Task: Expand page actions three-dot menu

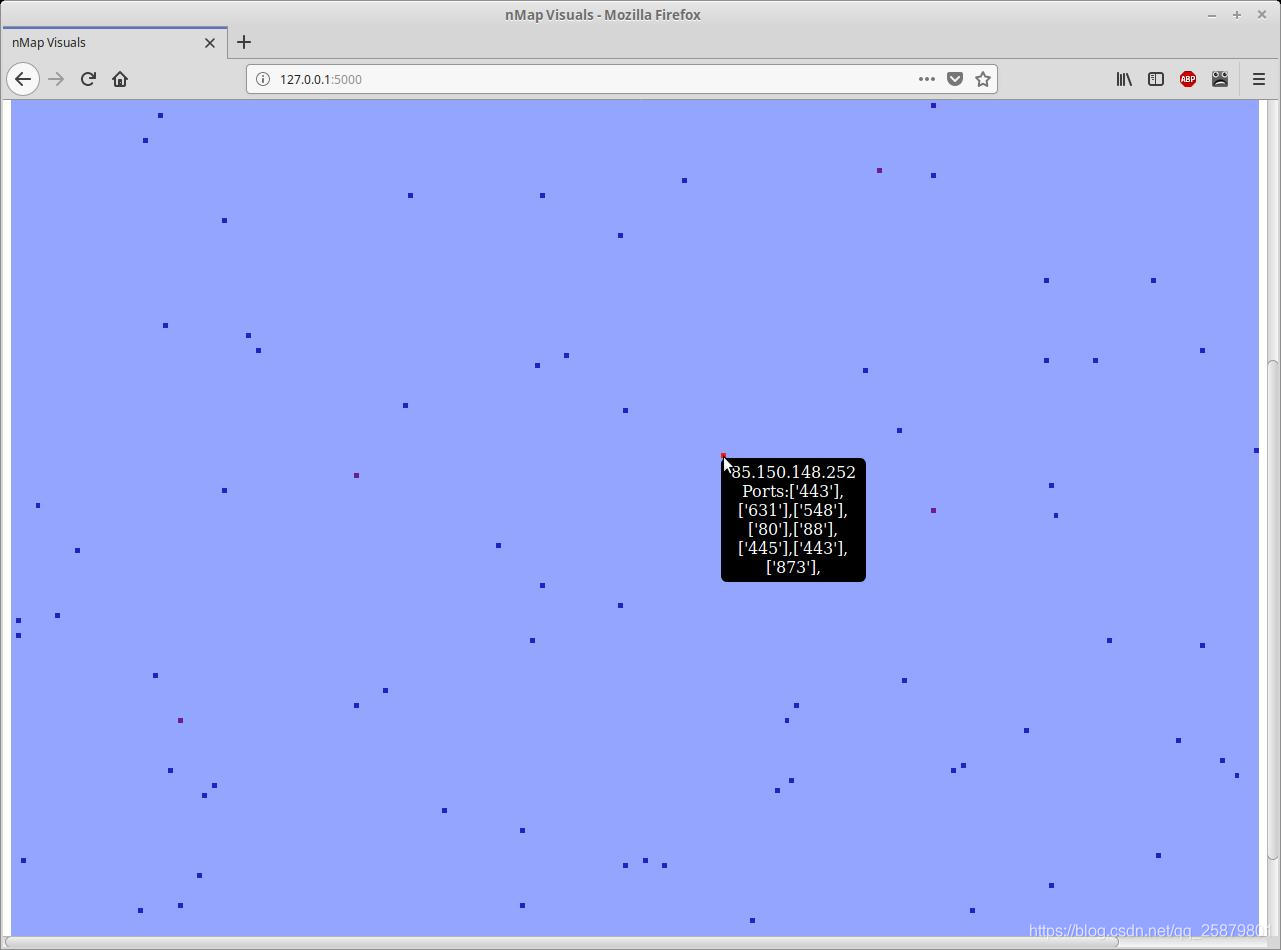Action: click(927, 79)
